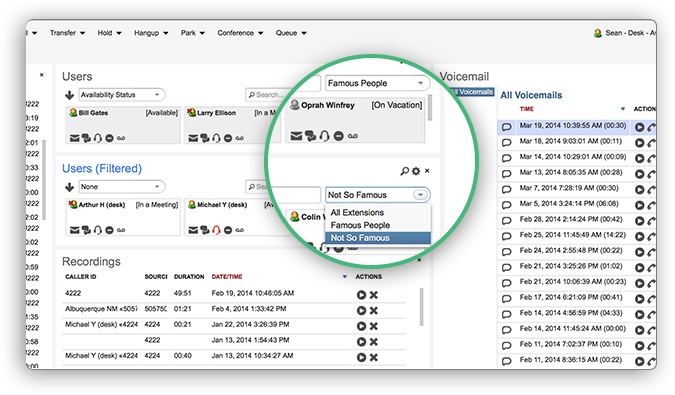Click the Sean - Desk user status
Image resolution: width=675 pixels, height=395 pixels.
pos(625,33)
